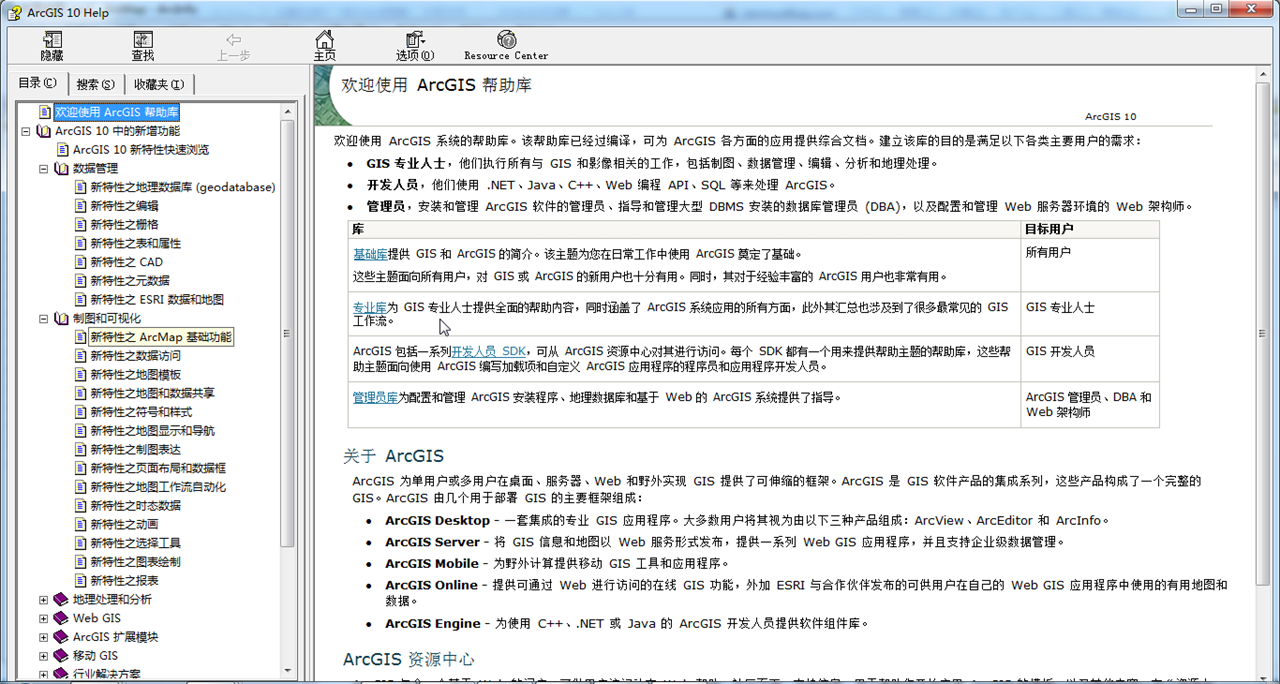Image resolution: width=1280 pixels, height=684 pixels.
Task: Click the page icon for 新特性之动画
Action: [x=81, y=525]
